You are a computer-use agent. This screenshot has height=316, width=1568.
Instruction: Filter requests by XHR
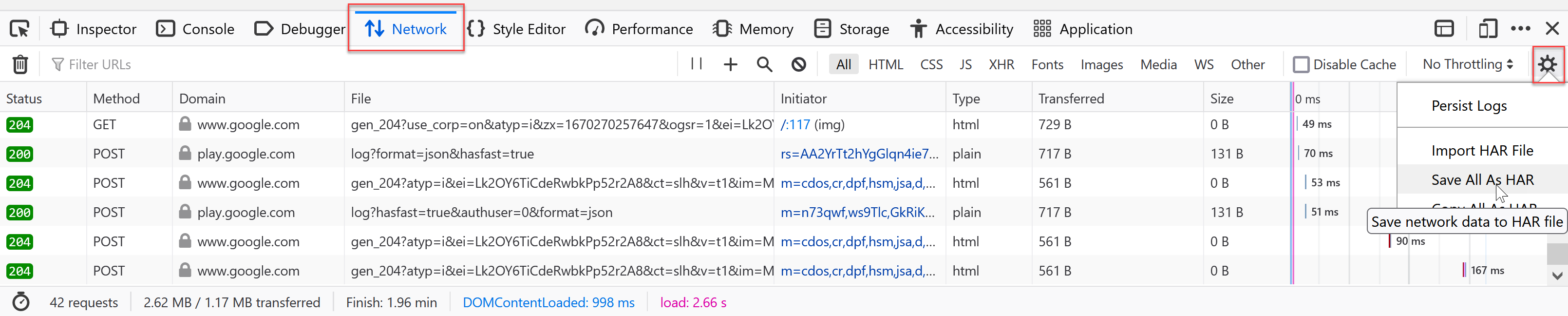(1001, 64)
